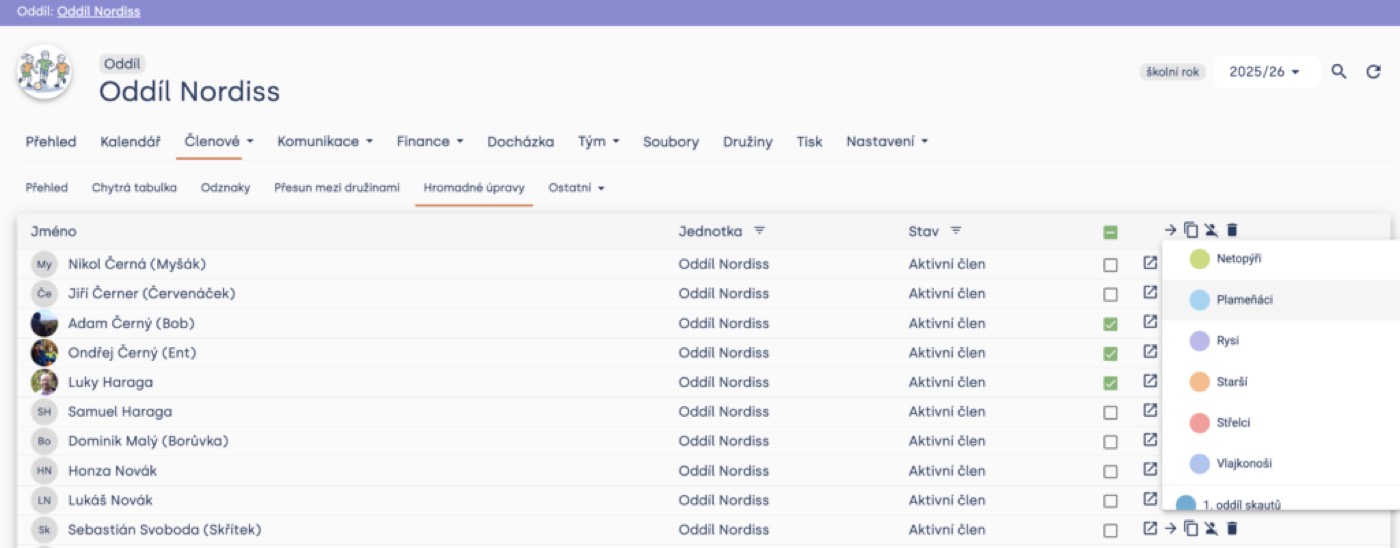Open Luky Haraga's profile link icon
This screenshot has width=1400, height=548.
(x=1150, y=381)
